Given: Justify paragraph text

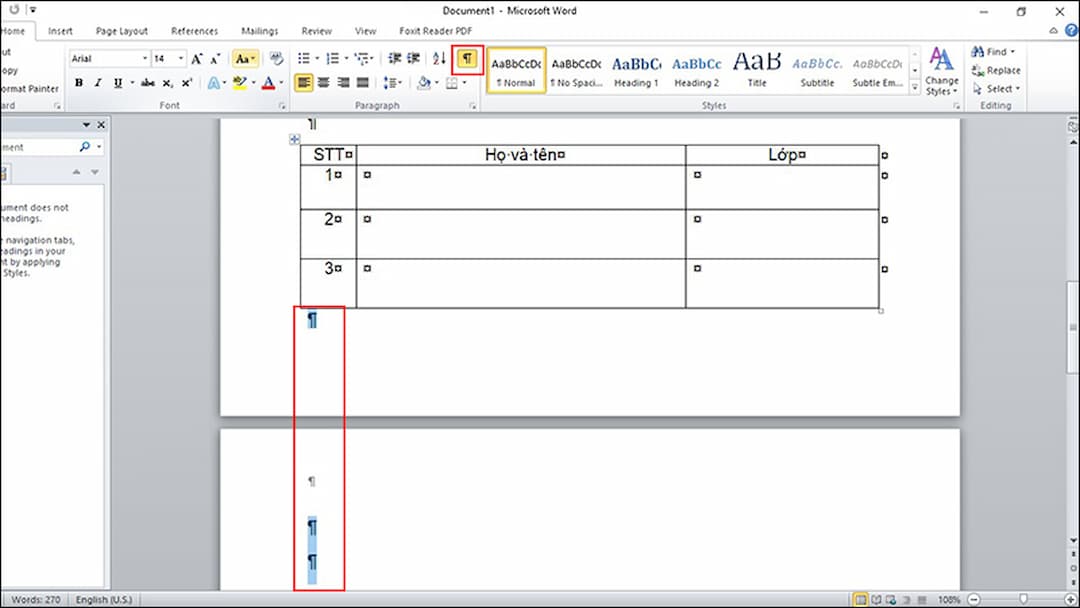Looking at the screenshot, I should [x=362, y=83].
